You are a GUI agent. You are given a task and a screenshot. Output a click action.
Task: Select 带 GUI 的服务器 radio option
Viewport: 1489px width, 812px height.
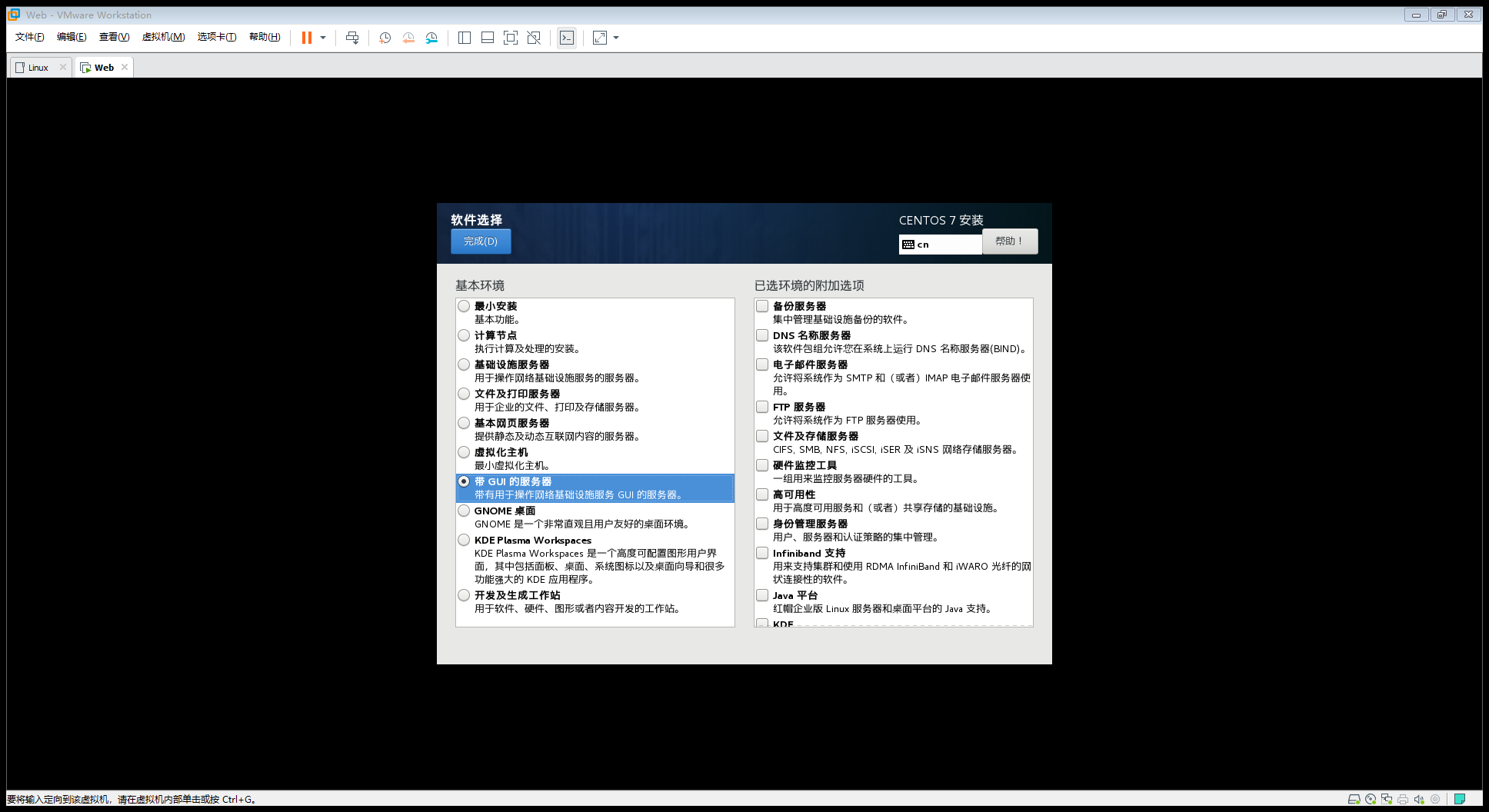coord(464,481)
